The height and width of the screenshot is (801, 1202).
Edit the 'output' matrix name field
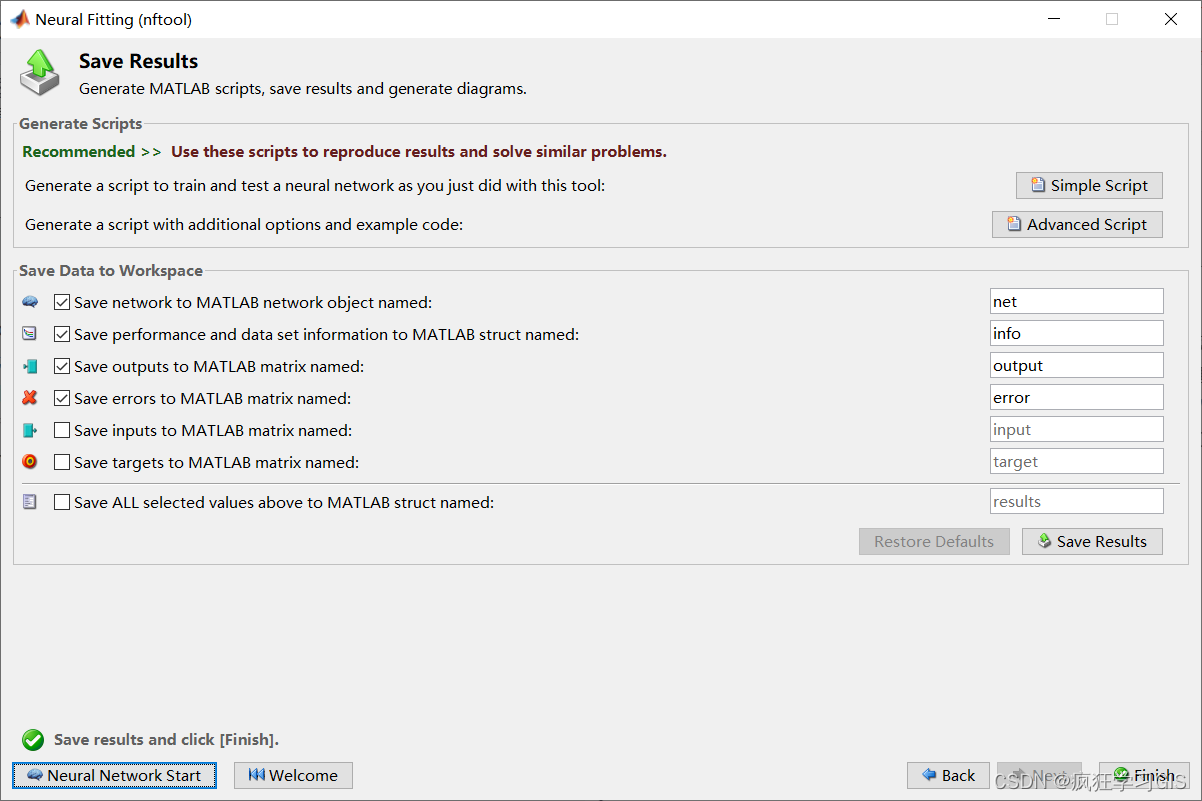1076,365
